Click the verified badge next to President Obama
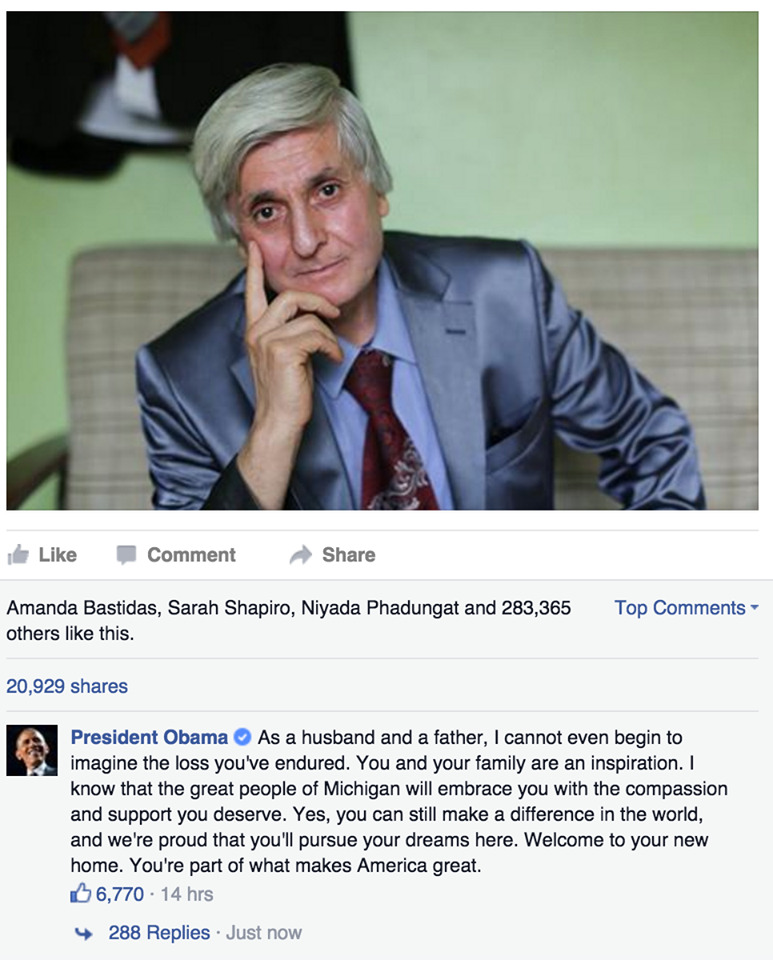Viewport: 773px width, 960px height. (x=243, y=737)
